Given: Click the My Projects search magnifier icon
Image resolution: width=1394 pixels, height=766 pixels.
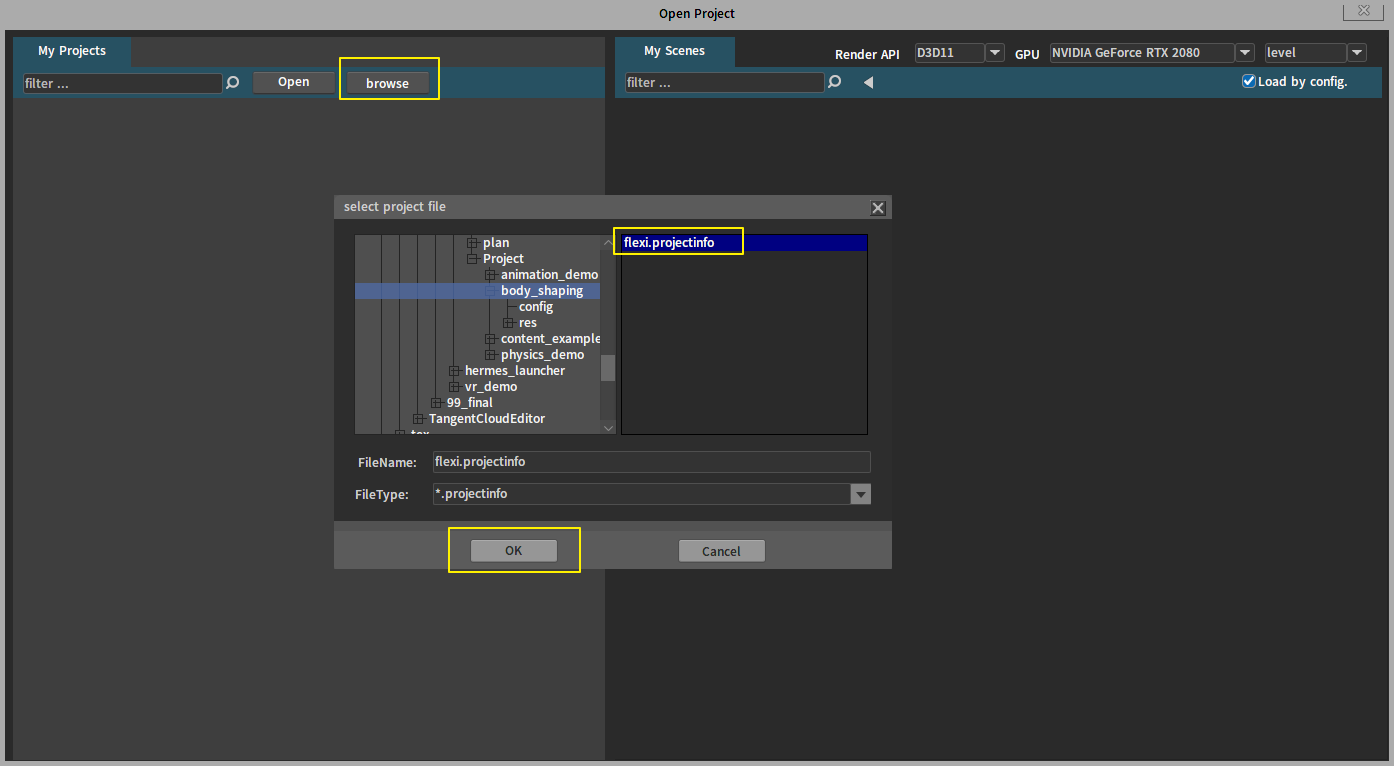Looking at the screenshot, I should point(233,83).
